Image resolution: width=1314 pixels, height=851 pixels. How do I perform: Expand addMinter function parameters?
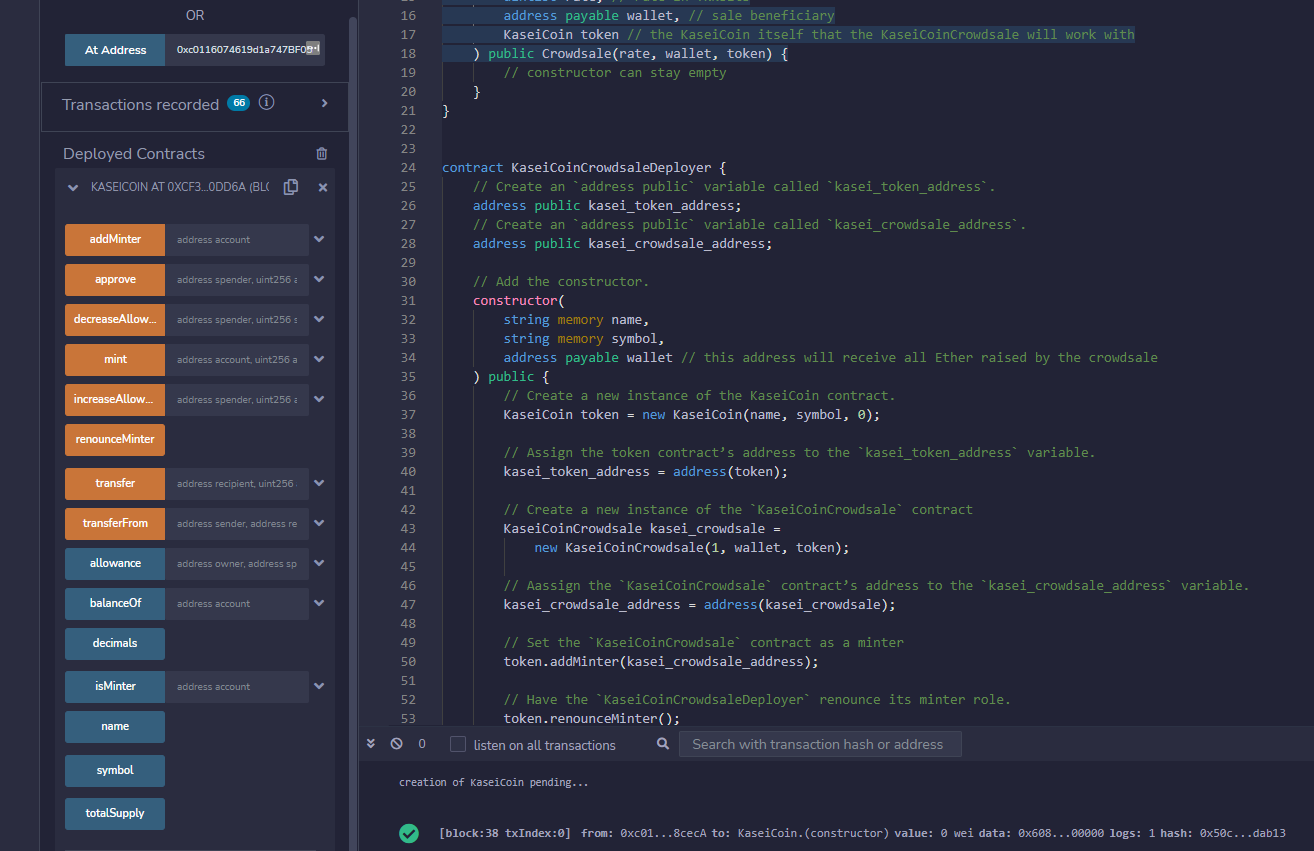click(x=319, y=239)
